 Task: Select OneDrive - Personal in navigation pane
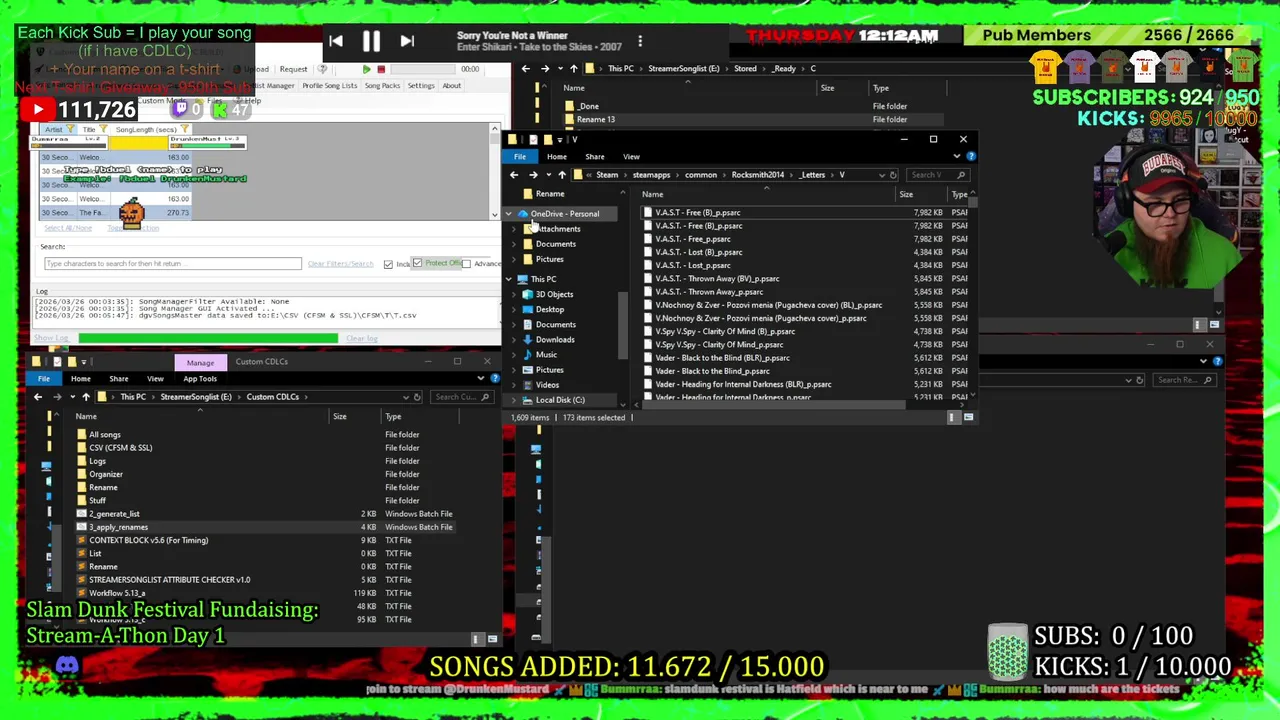click(x=565, y=214)
